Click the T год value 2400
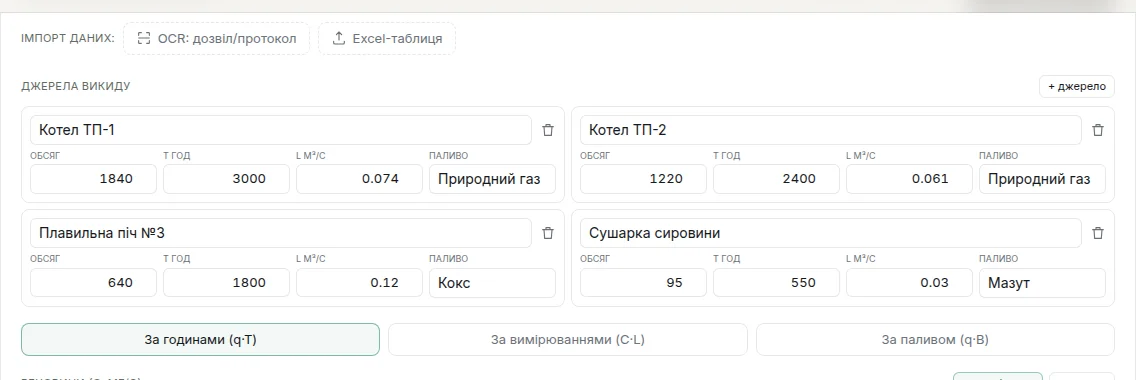 tap(777, 179)
